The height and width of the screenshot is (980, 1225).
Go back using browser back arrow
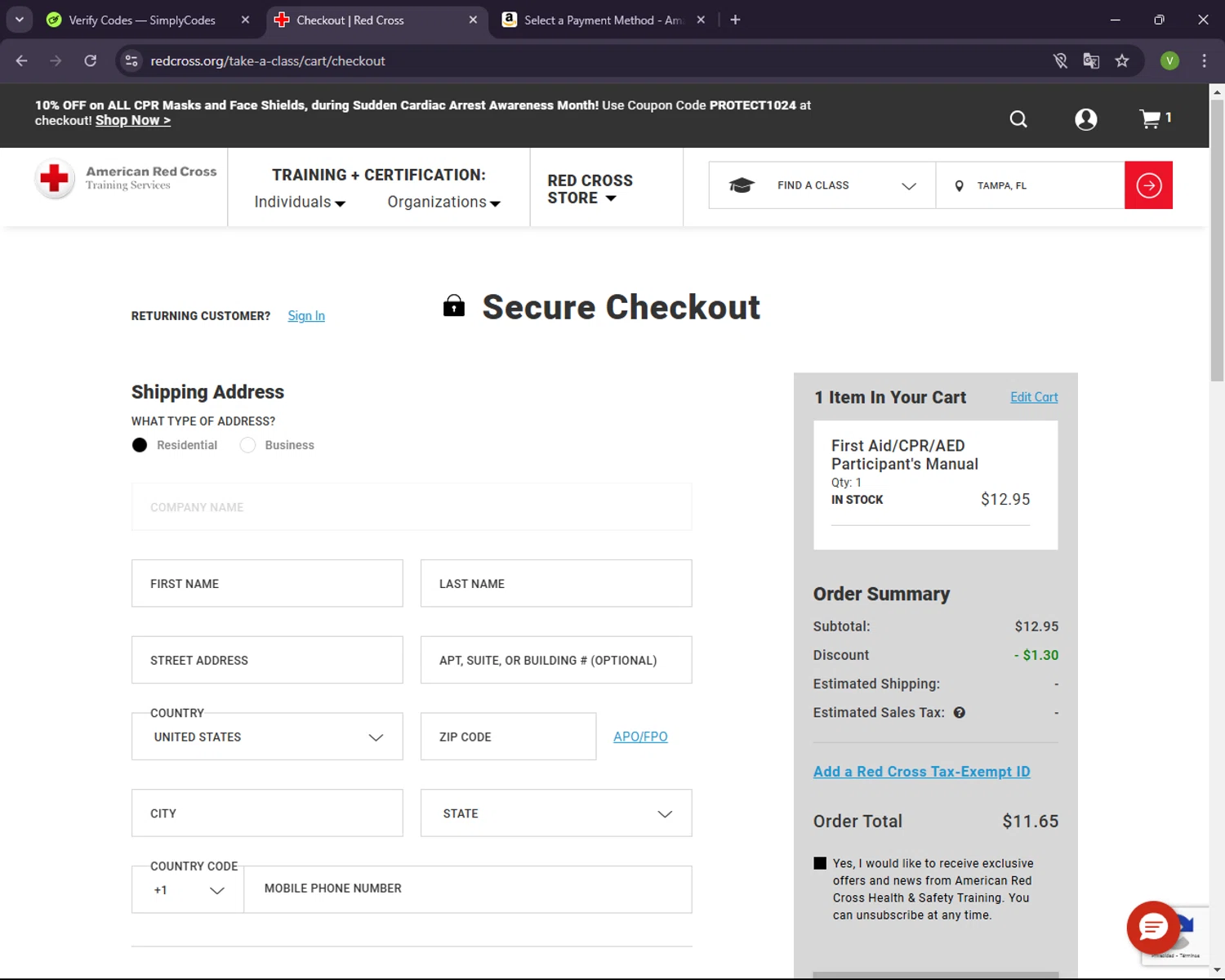(22, 60)
